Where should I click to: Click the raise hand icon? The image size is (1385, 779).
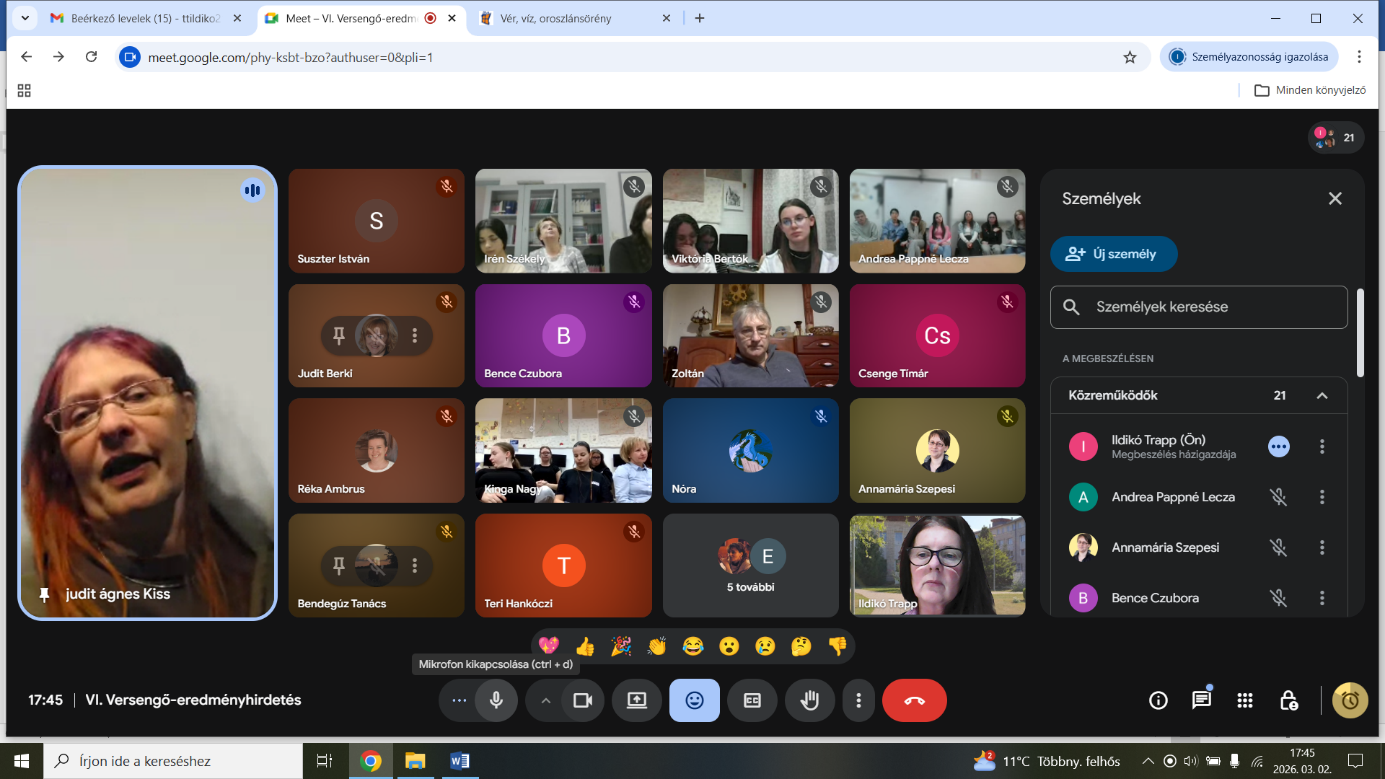point(809,701)
